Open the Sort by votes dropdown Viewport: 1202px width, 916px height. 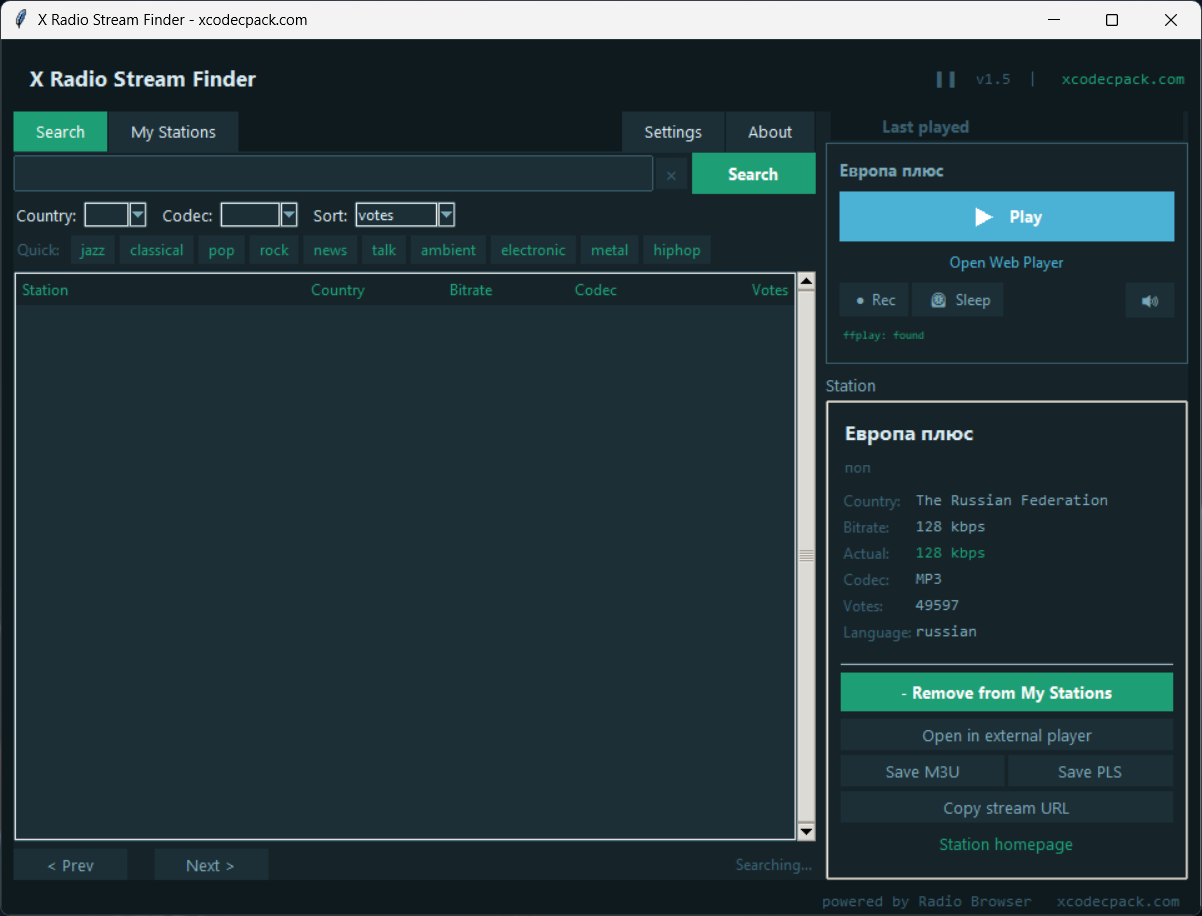pos(446,215)
